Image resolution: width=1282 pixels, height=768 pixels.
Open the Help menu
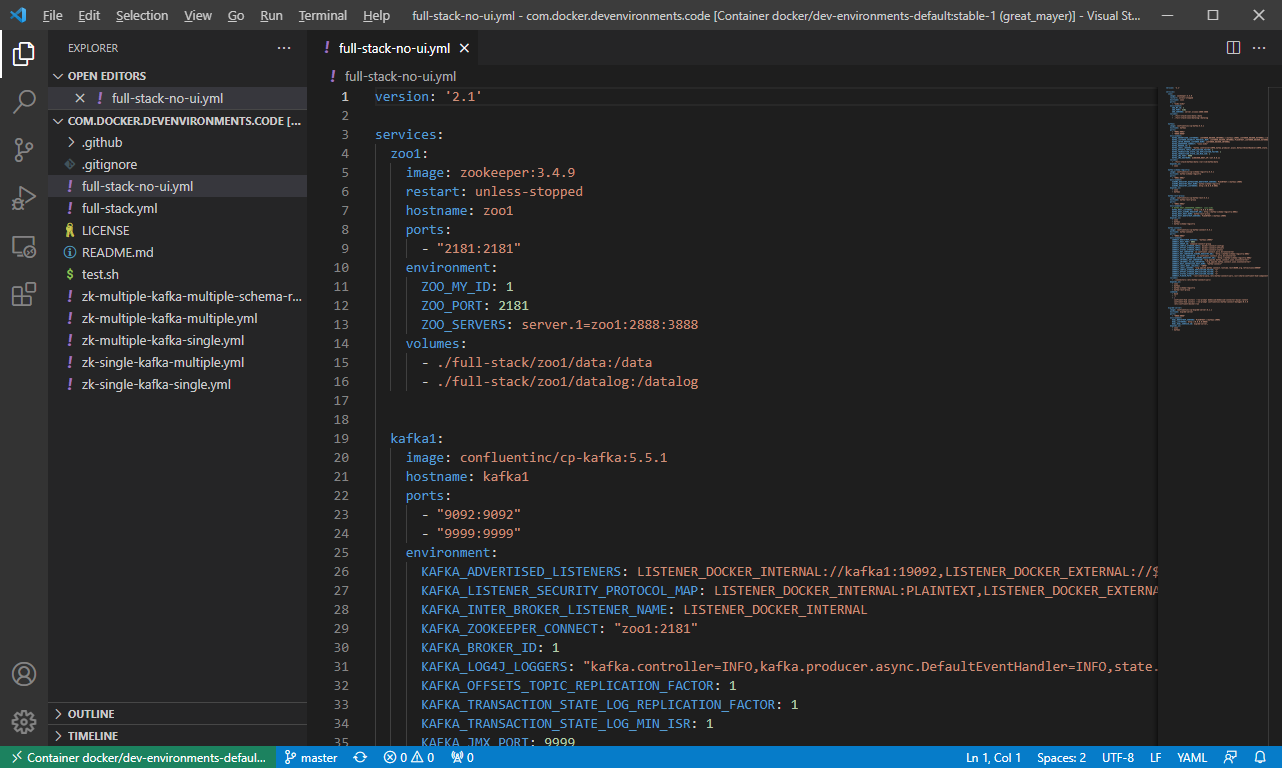click(377, 15)
